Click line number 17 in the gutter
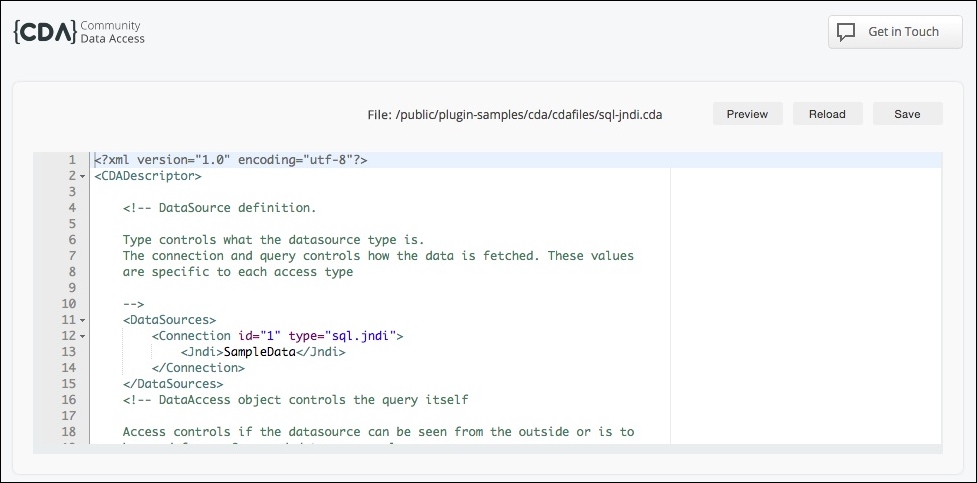The height and width of the screenshot is (483, 977). point(69,416)
